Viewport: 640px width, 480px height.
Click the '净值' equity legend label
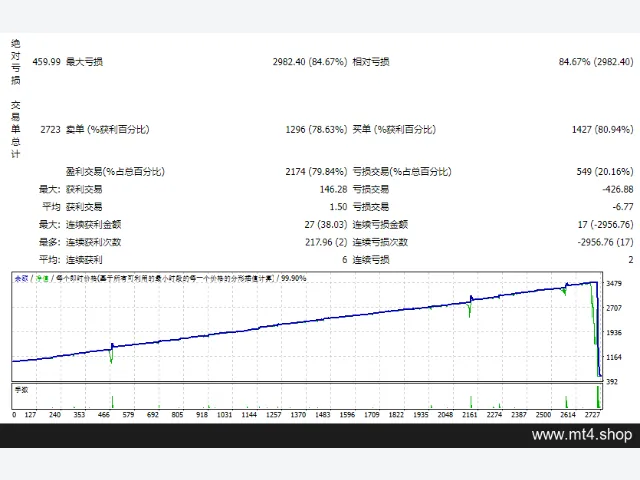click(x=42, y=278)
